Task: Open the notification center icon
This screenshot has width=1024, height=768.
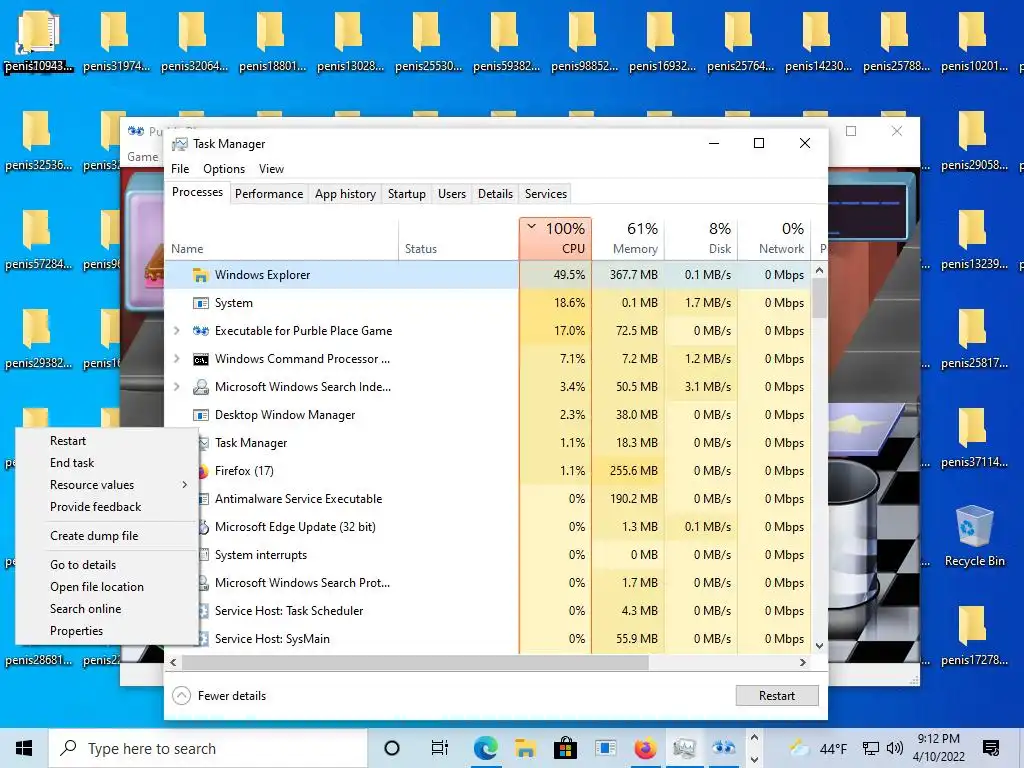Action: [x=991, y=748]
